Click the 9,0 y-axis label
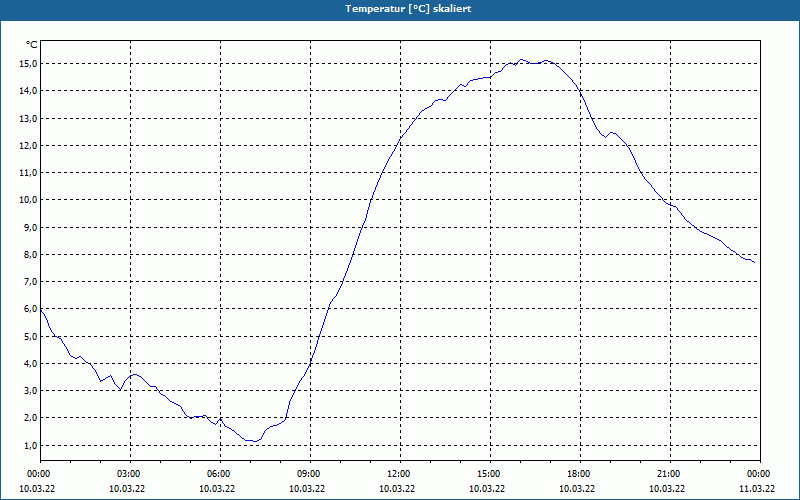The width and height of the screenshot is (800, 500). 30,227
